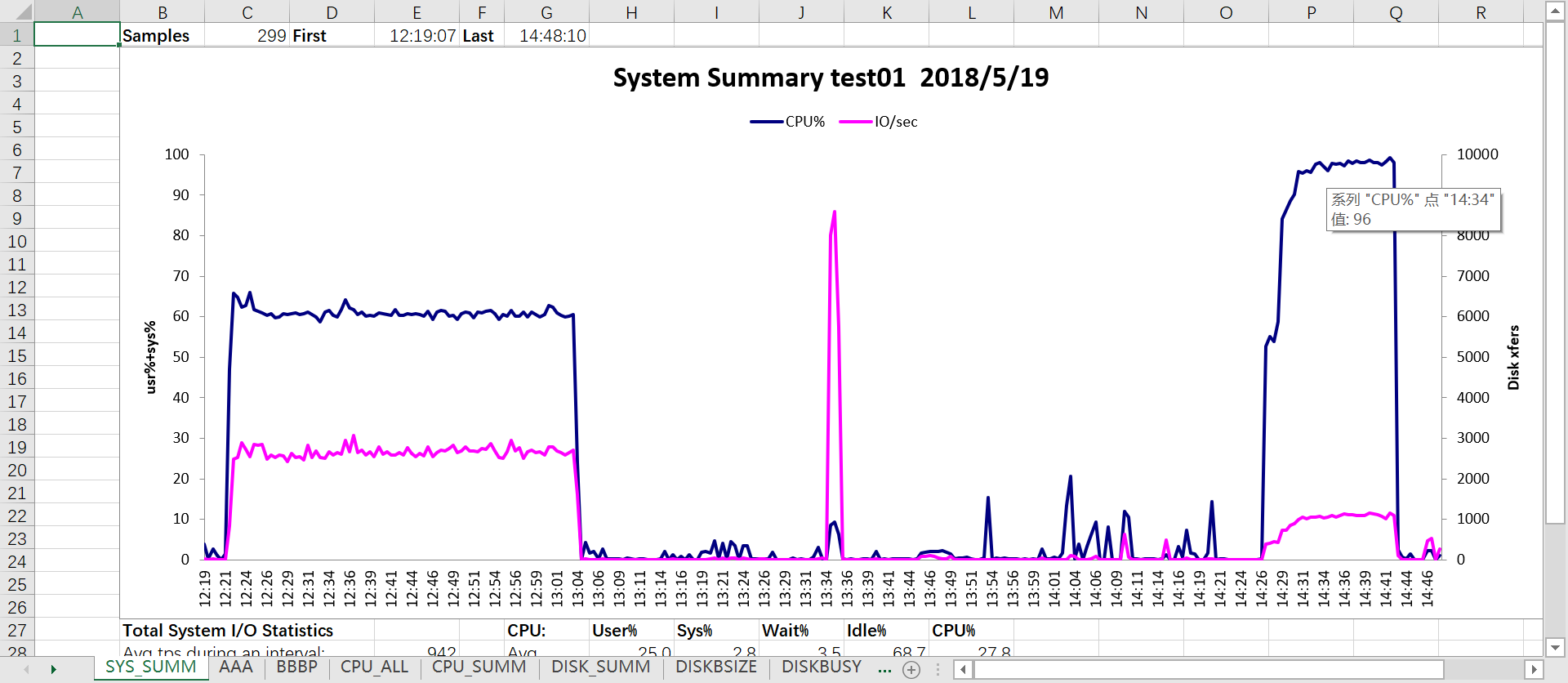Select the Wait% header cell

[801, 630]
